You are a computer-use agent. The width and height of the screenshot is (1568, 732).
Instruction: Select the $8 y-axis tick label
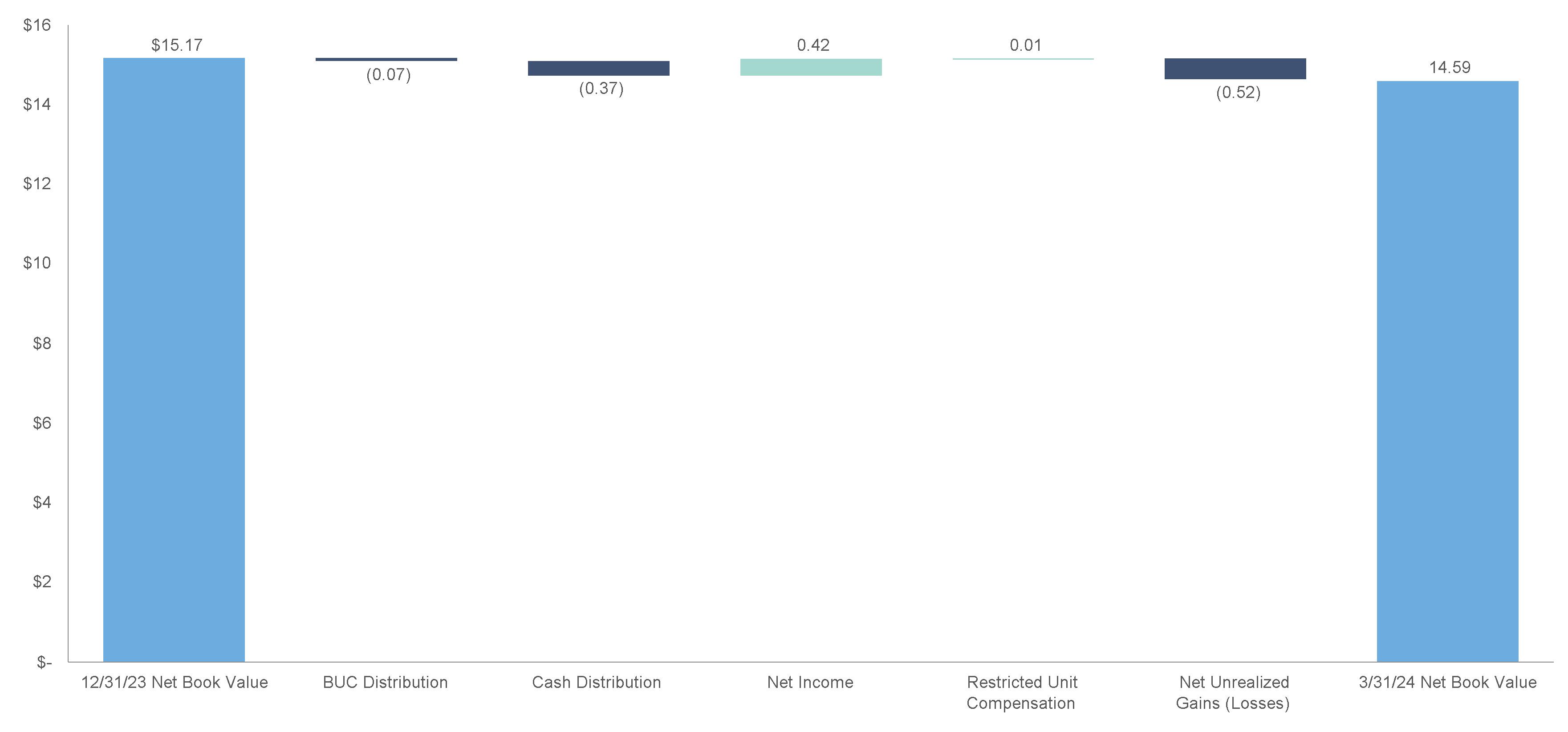(x=42, y=343)
